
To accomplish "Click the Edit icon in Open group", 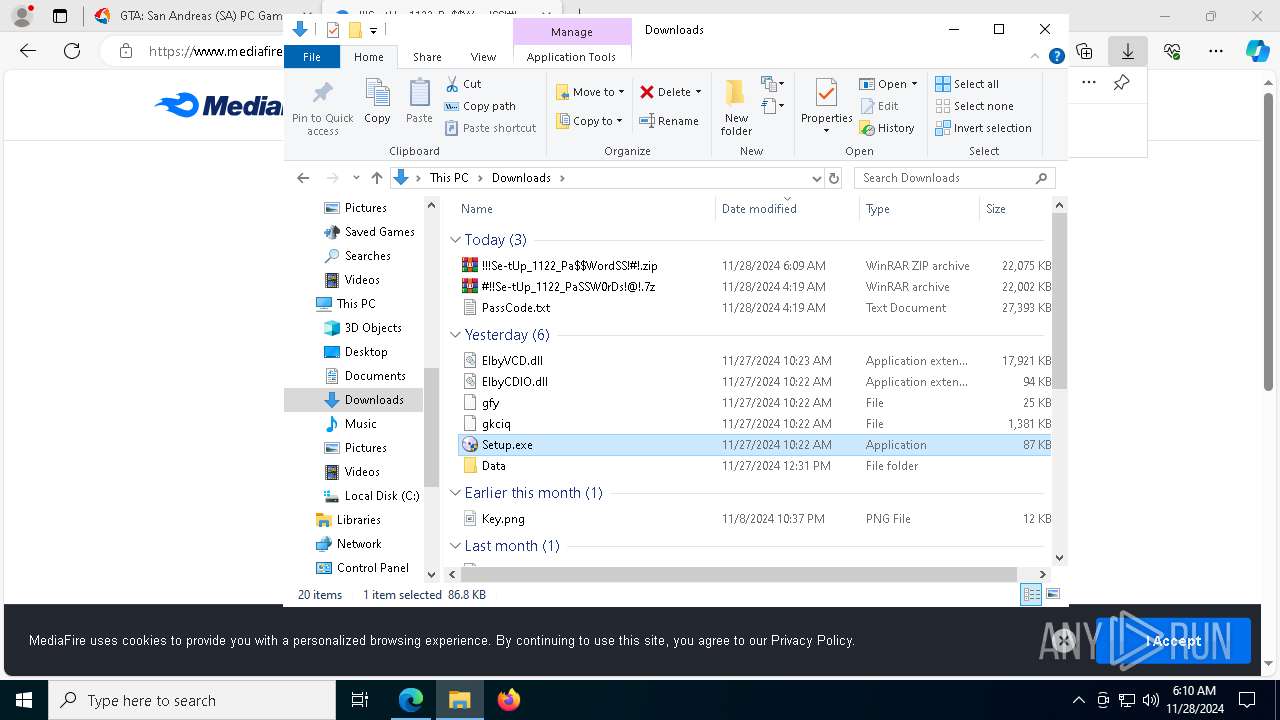I will click(x=867, y=106).
